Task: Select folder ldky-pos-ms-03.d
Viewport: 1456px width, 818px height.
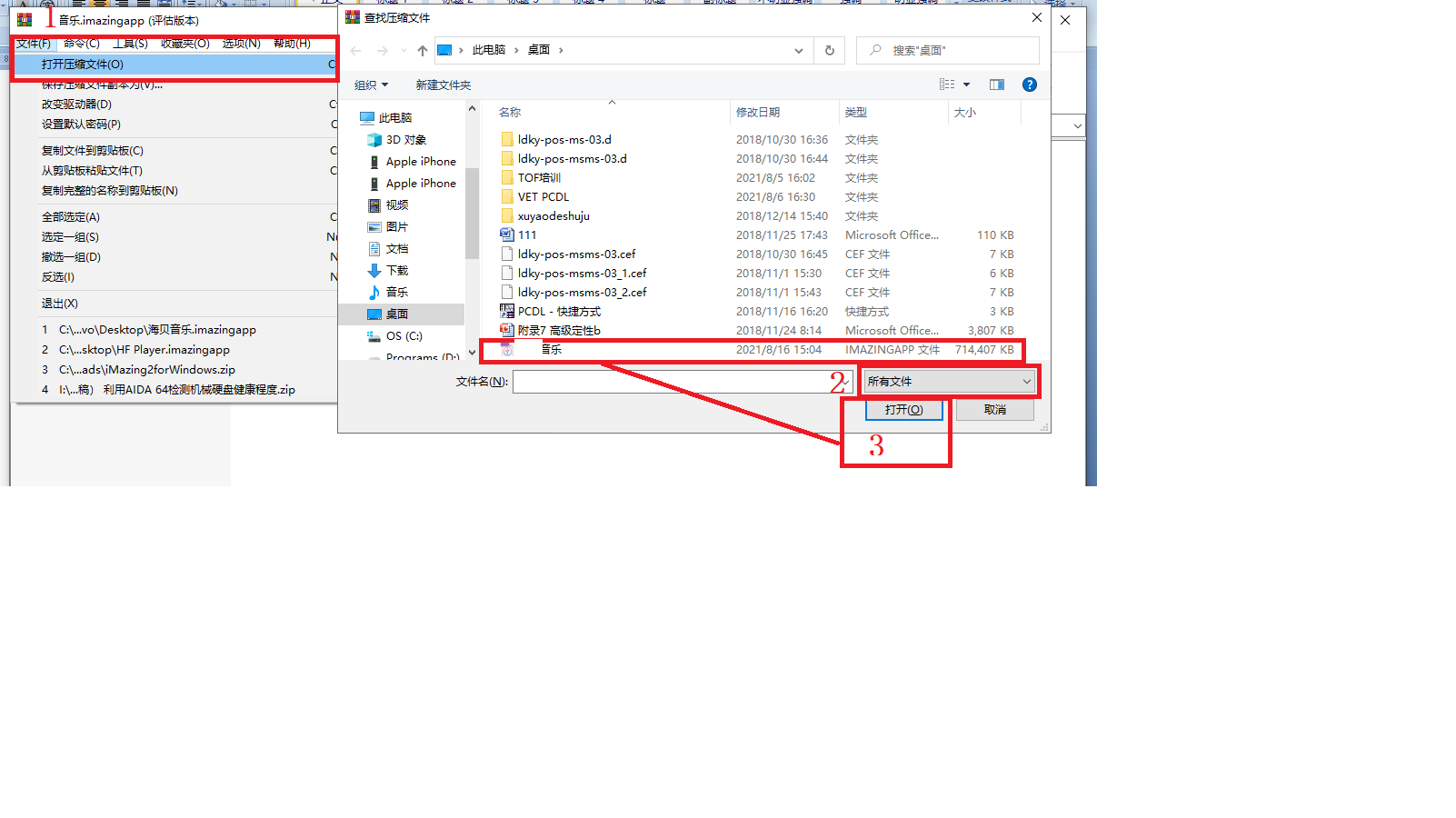Action: point(564,140)
